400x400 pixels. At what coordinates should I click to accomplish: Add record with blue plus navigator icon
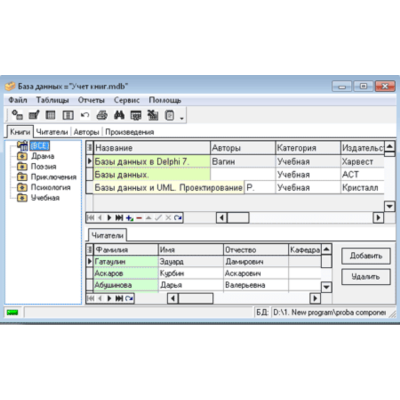click(x=129, y=218)
